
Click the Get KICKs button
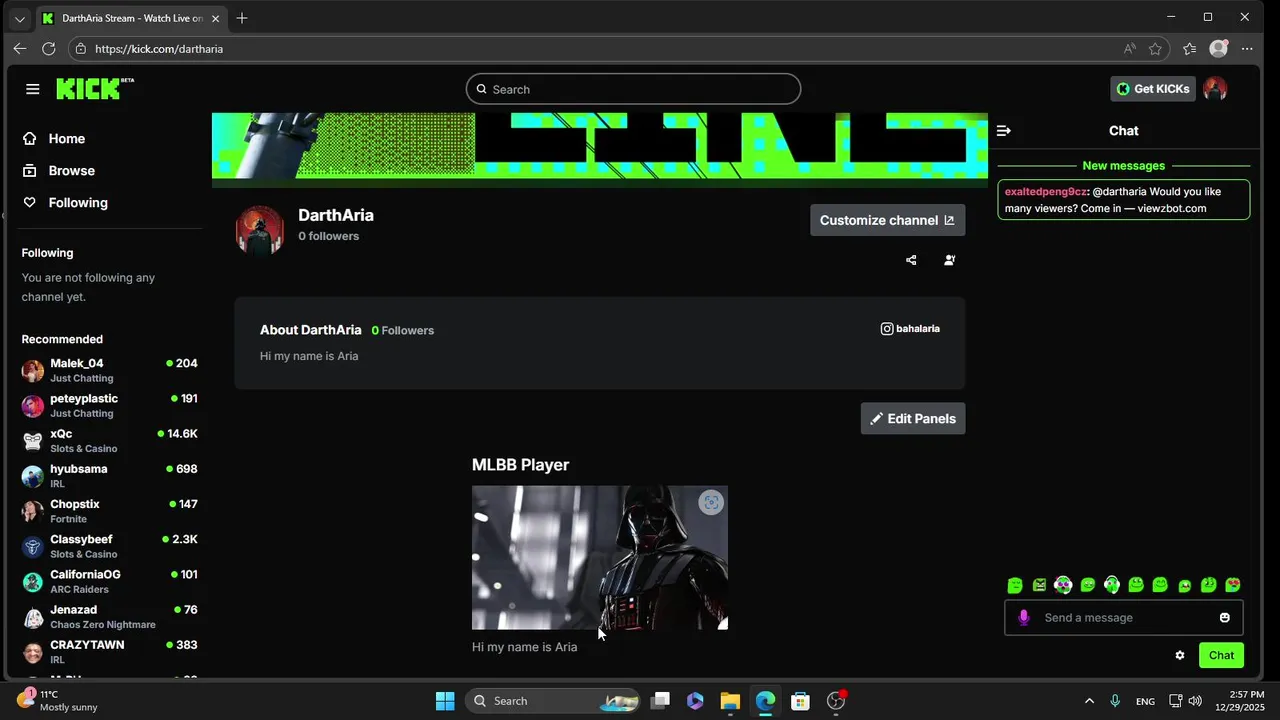click(1153, 89)
